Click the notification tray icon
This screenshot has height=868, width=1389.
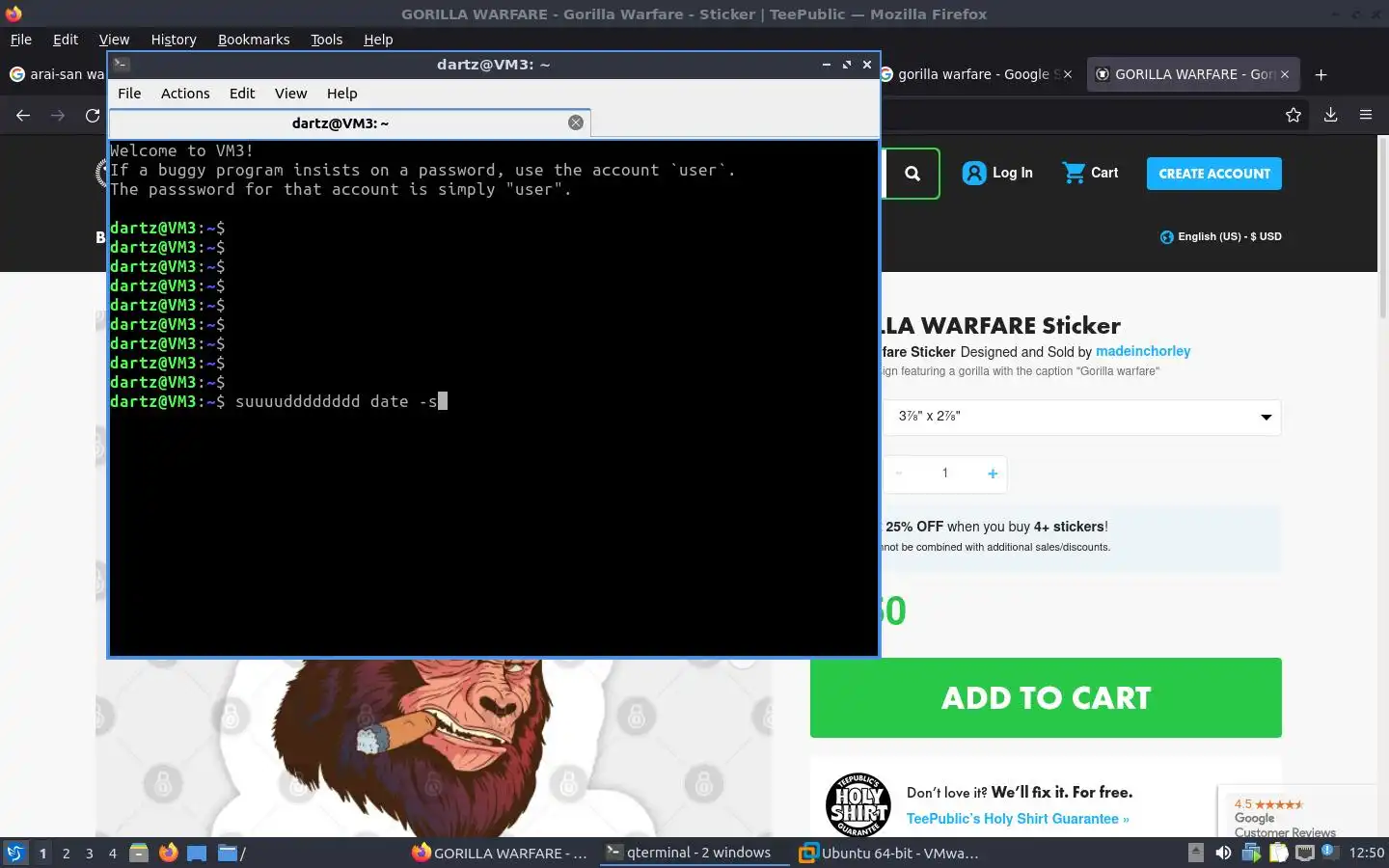(1329, 852)
